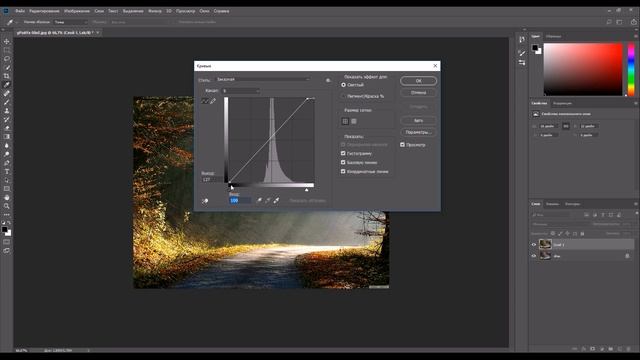The width and height of the screenshot is (640, 360).
Task: Select the Blur tool
Action: 7,146
